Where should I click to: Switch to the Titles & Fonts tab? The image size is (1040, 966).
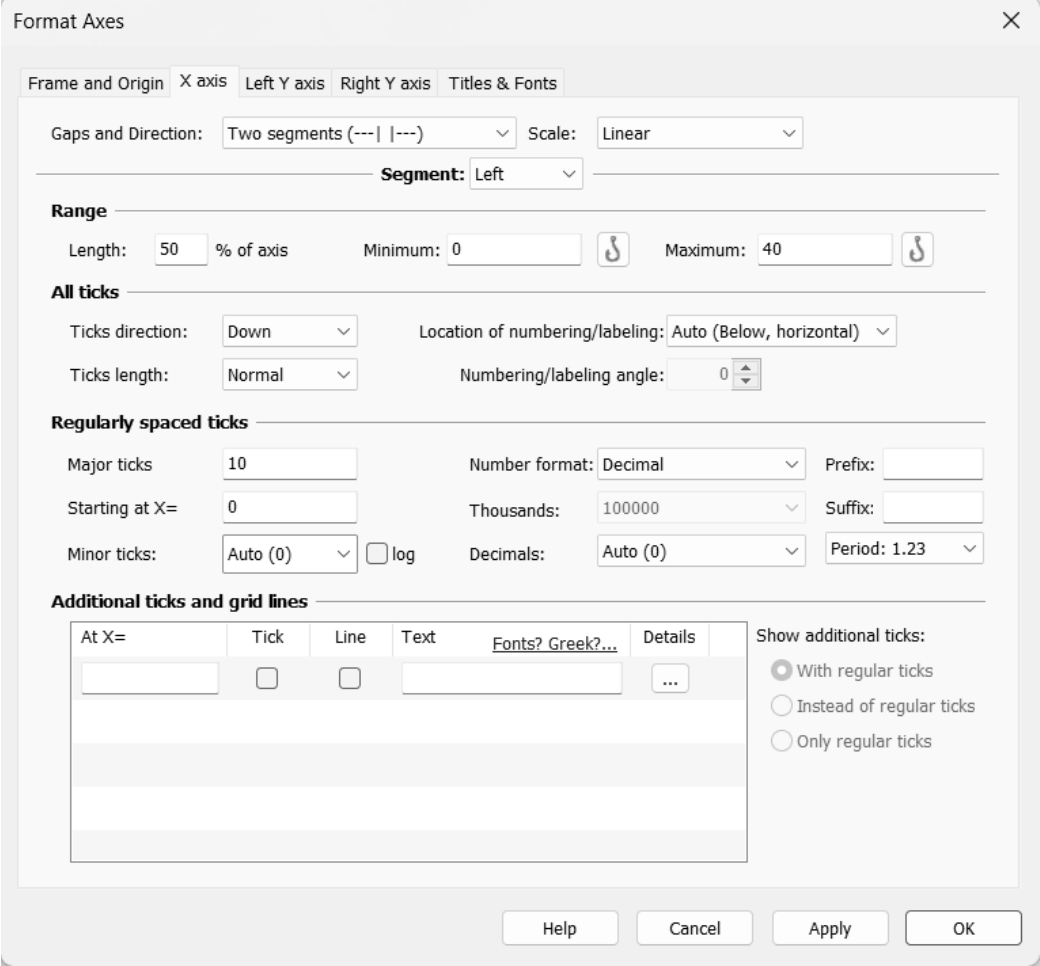tap(504, 83)
